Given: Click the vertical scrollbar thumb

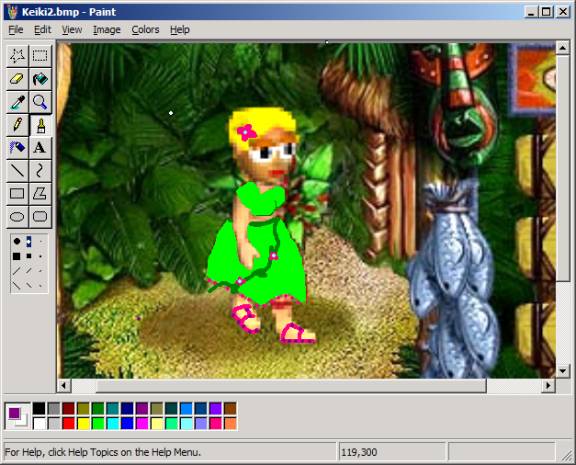Looking at the screenshot, I should [562, 168].
